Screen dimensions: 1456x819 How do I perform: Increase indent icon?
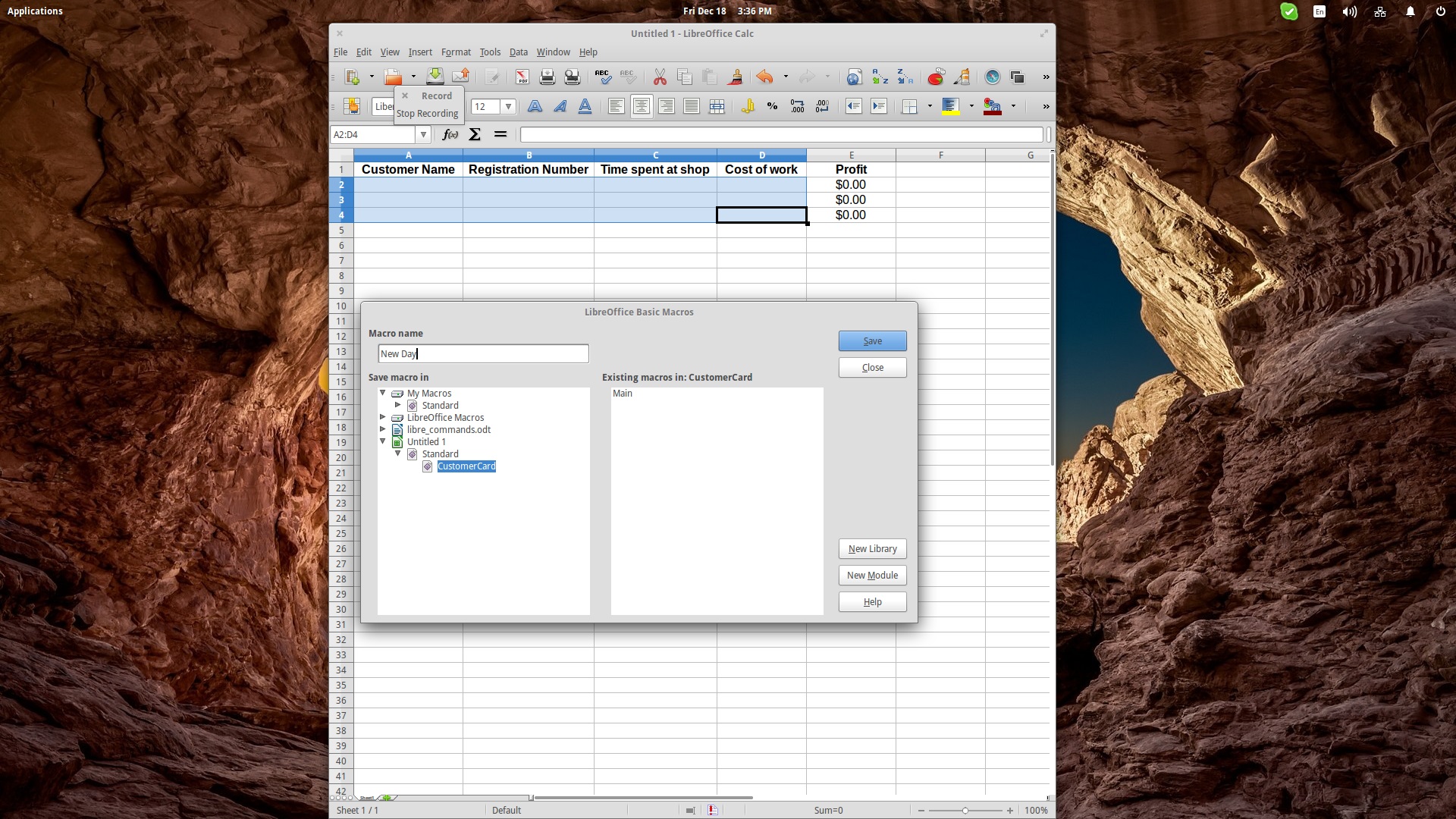point(879,106)
